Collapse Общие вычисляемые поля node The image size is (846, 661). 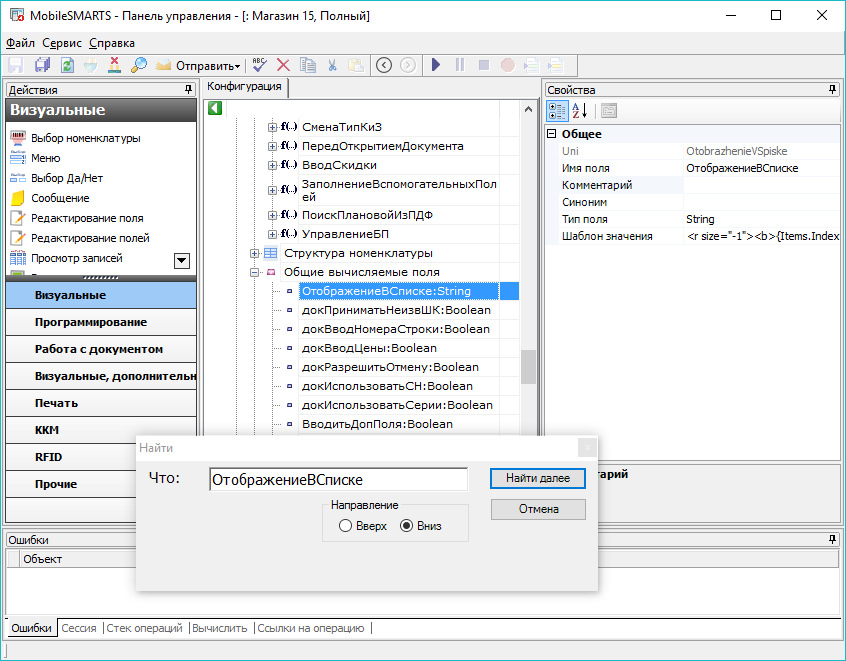254,272
